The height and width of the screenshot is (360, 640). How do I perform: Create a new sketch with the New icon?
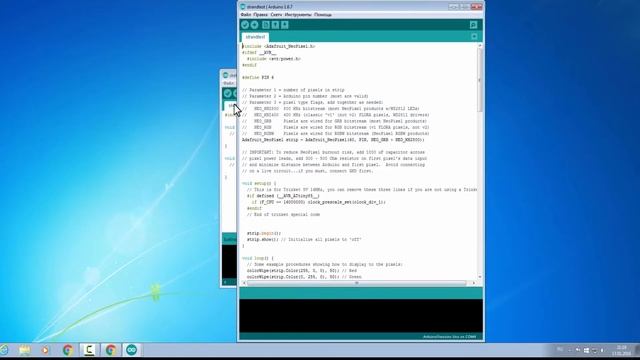[266, 25]
